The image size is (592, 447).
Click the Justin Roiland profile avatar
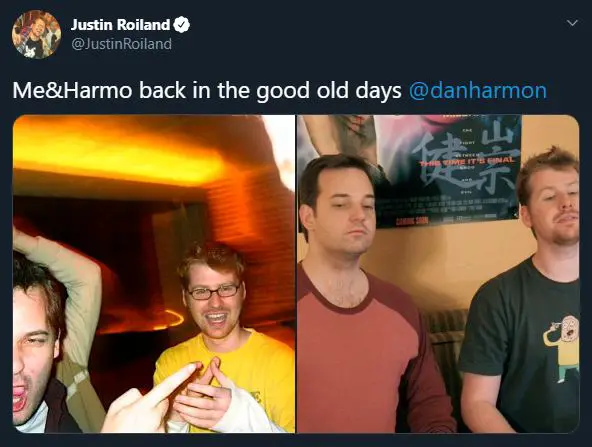pyautogui.click(x=36, y=34)
